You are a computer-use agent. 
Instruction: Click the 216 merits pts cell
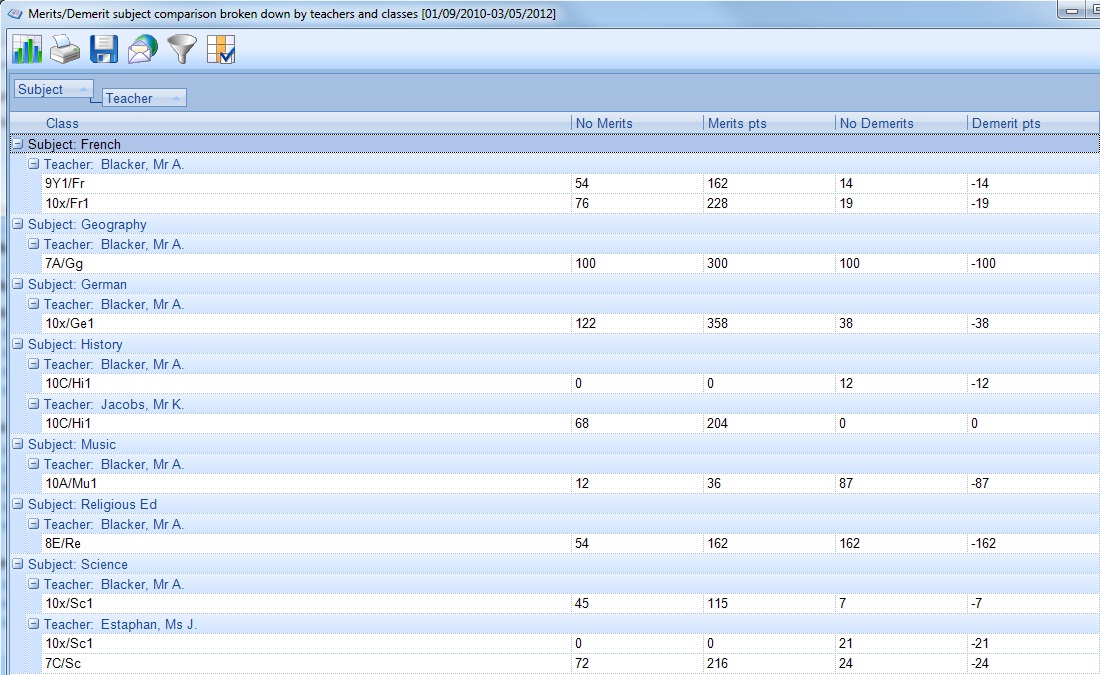[769, 663]
